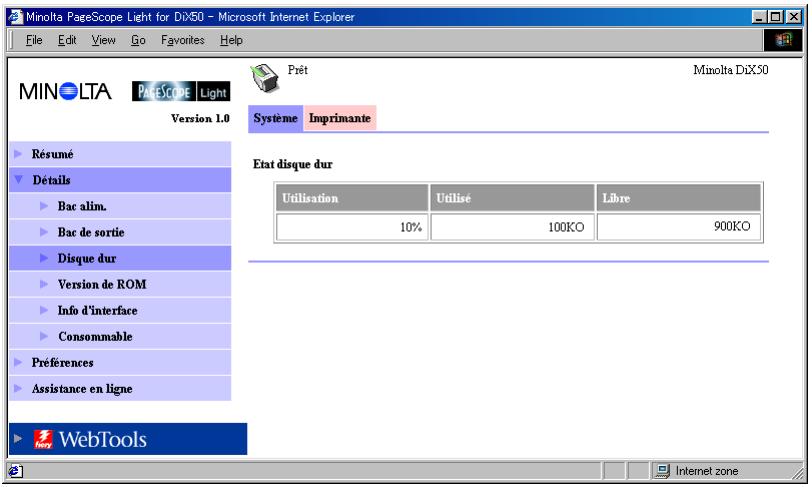
Task: Click the PageScope Light logo
Action: (x=181, y=92)
